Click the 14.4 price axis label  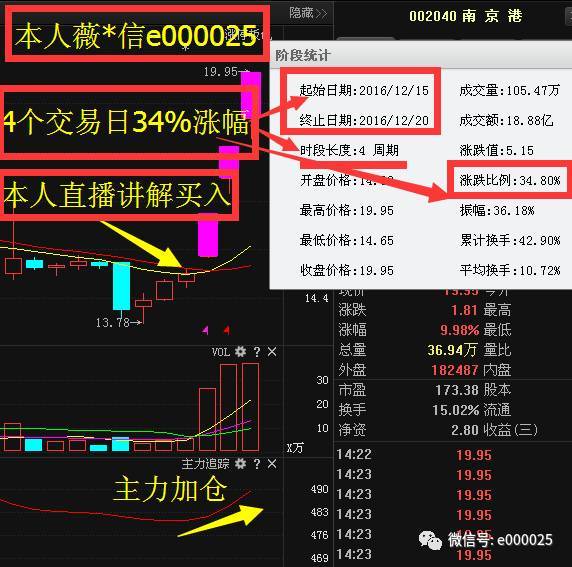316,298
